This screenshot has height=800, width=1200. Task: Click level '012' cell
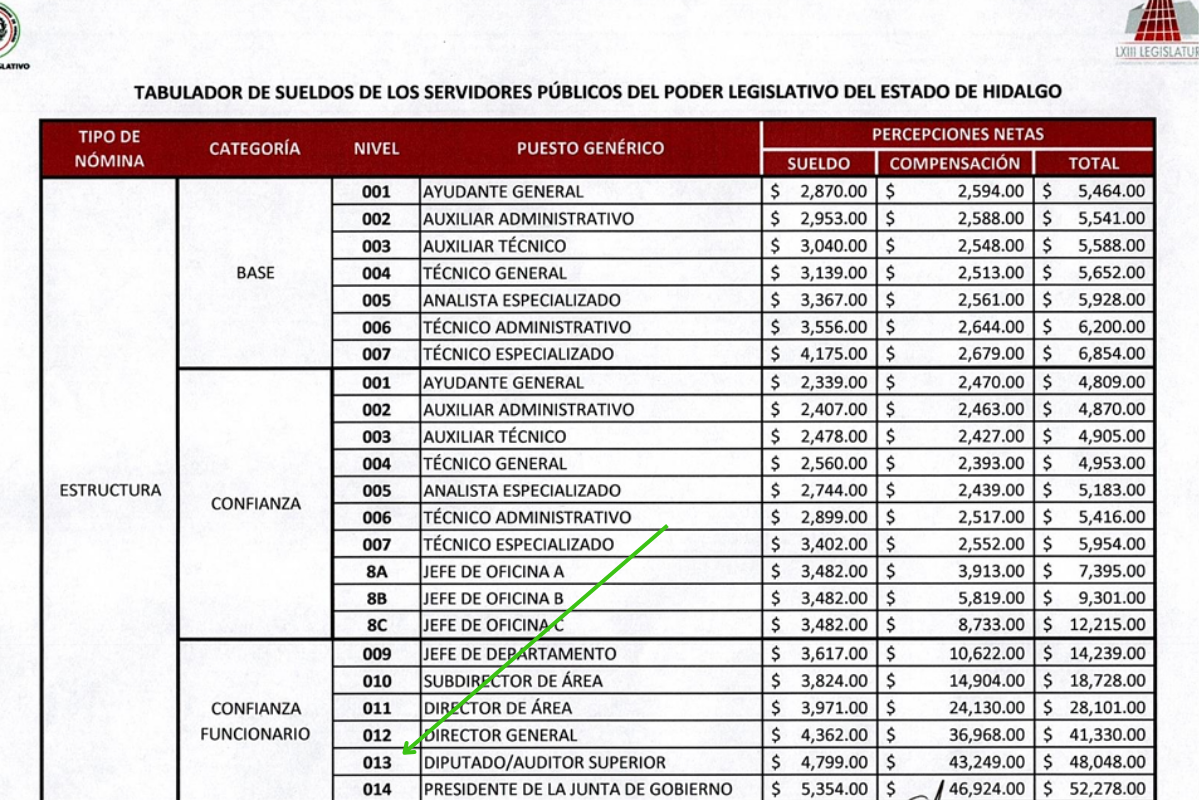coord(376,735)
